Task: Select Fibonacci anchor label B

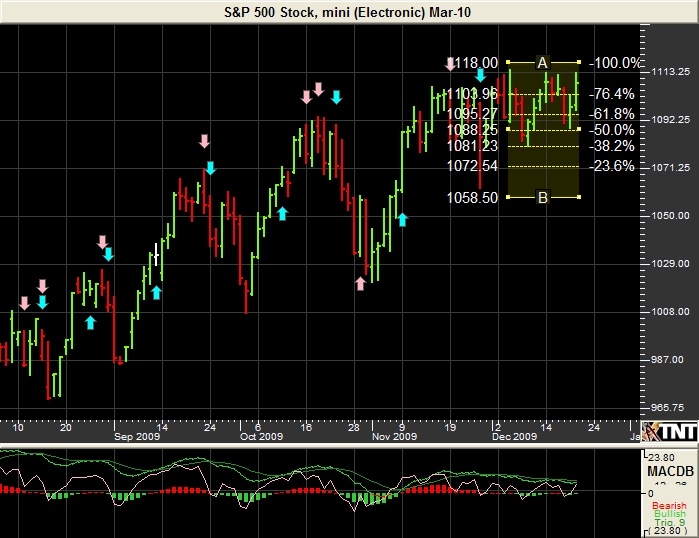Action: [543, 197]
